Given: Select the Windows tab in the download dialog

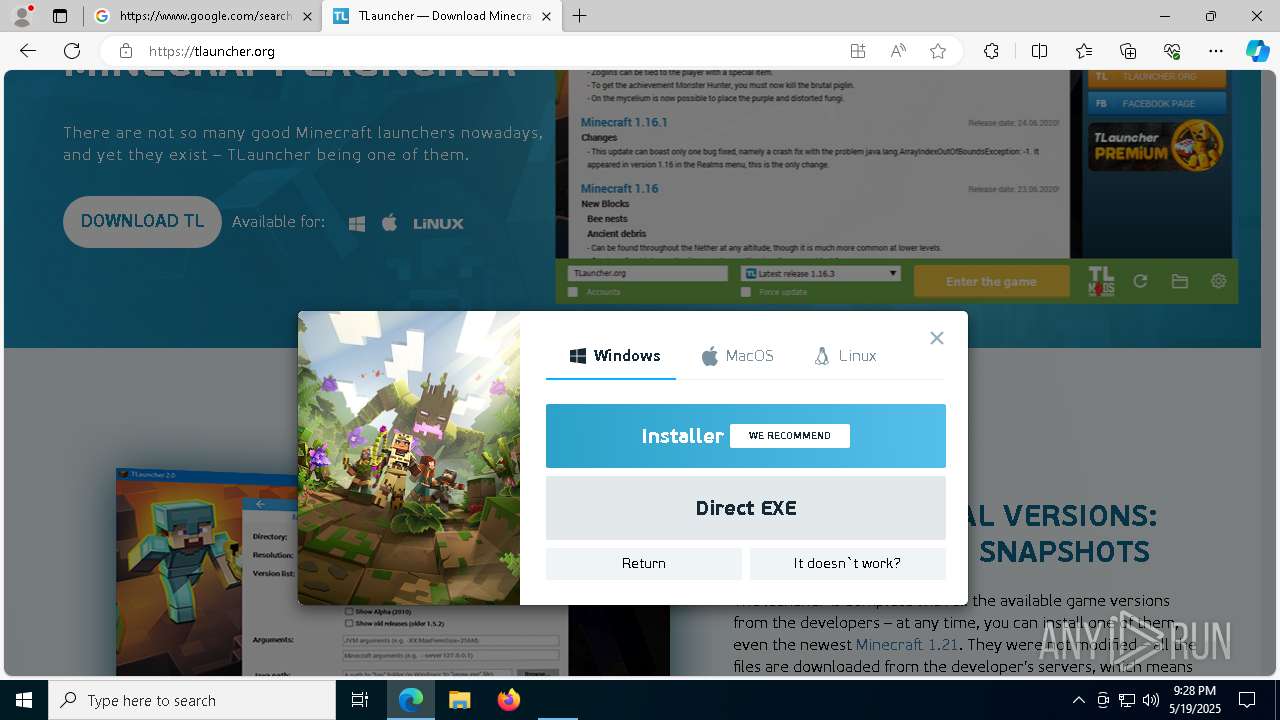Looking at the screenshot, I should (615, 356).
